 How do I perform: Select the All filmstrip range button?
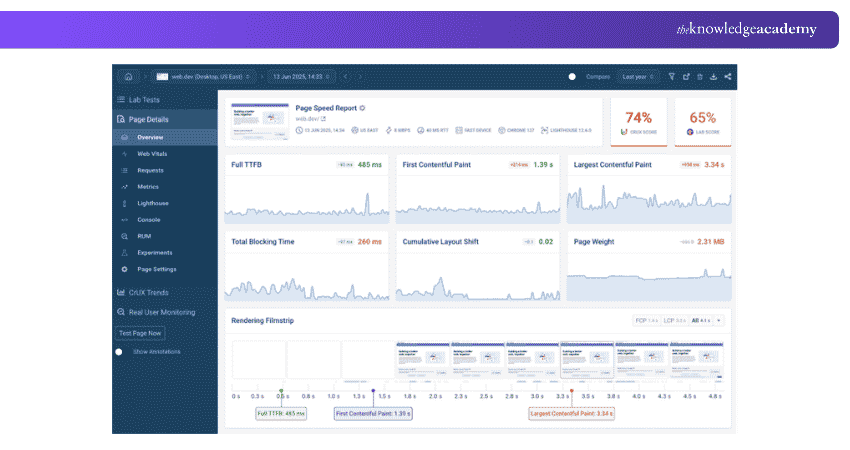coord(701,320)
